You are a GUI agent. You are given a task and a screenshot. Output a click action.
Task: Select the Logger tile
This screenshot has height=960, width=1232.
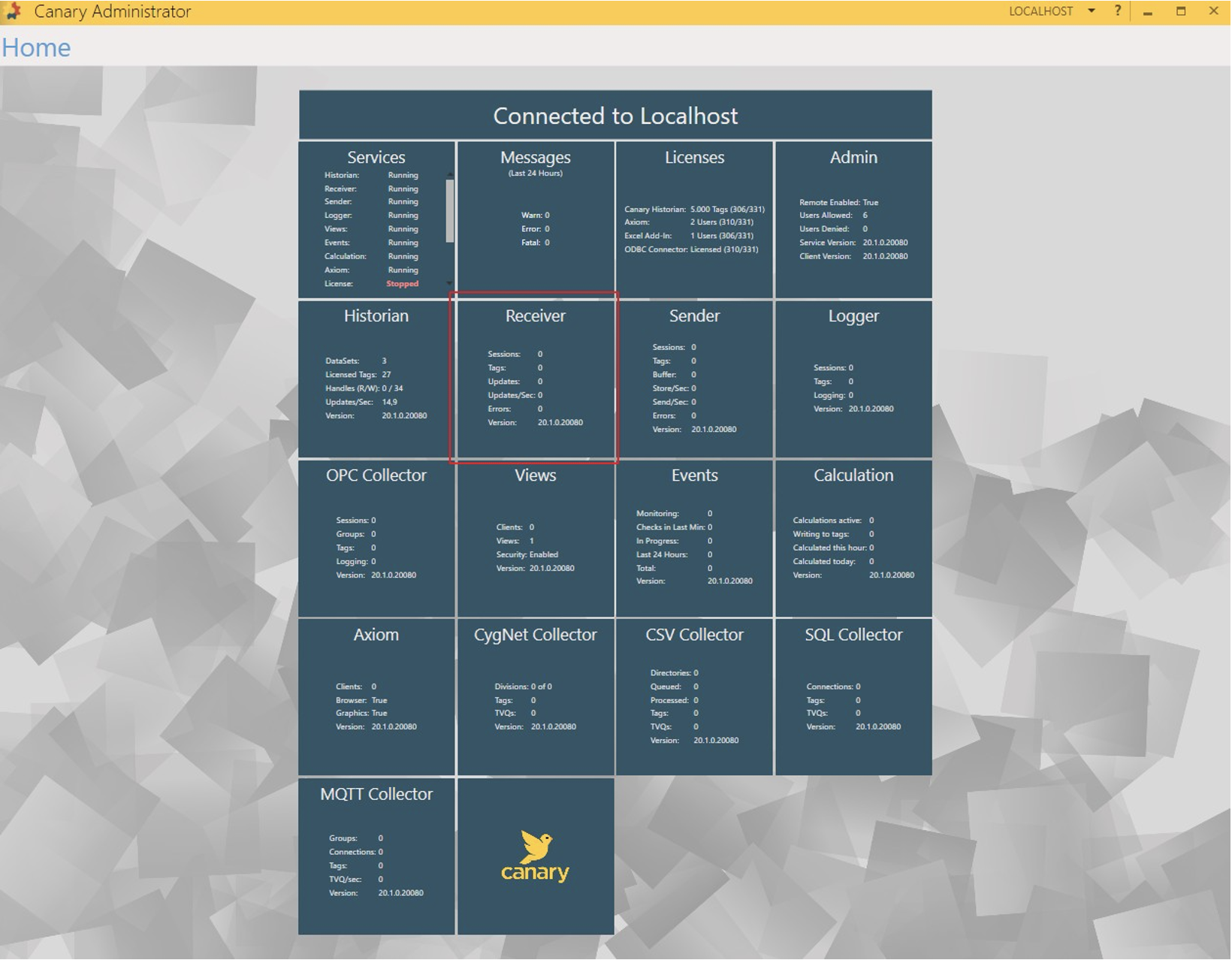click(x=853, y=379)
